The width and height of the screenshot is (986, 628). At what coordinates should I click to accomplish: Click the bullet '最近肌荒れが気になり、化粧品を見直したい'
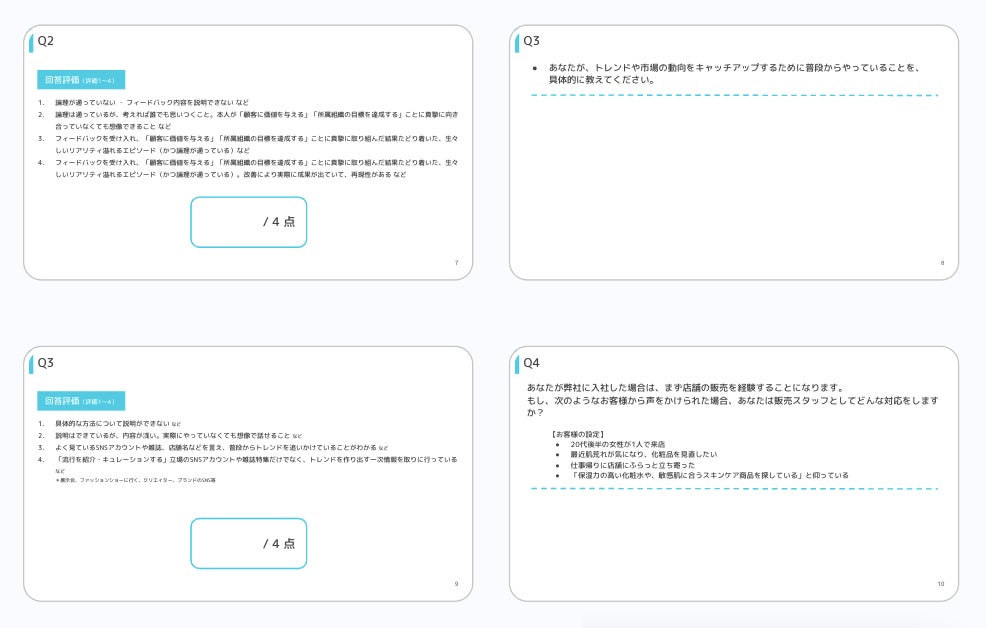643,454
